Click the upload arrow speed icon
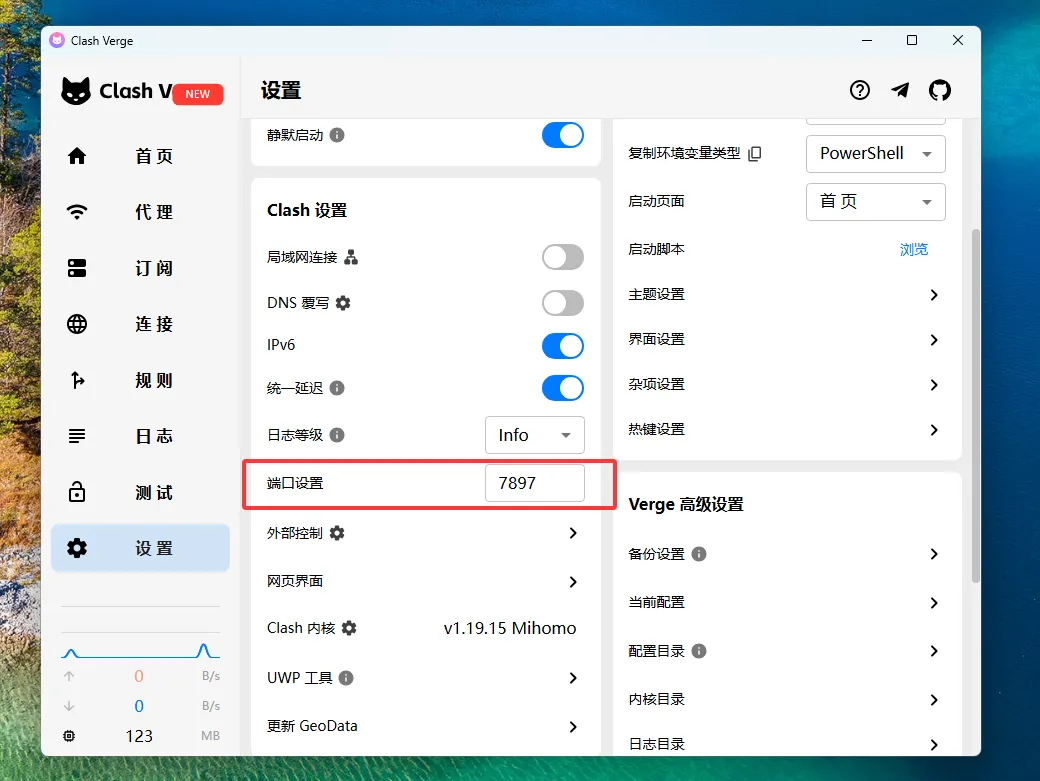 pos(69,676)
